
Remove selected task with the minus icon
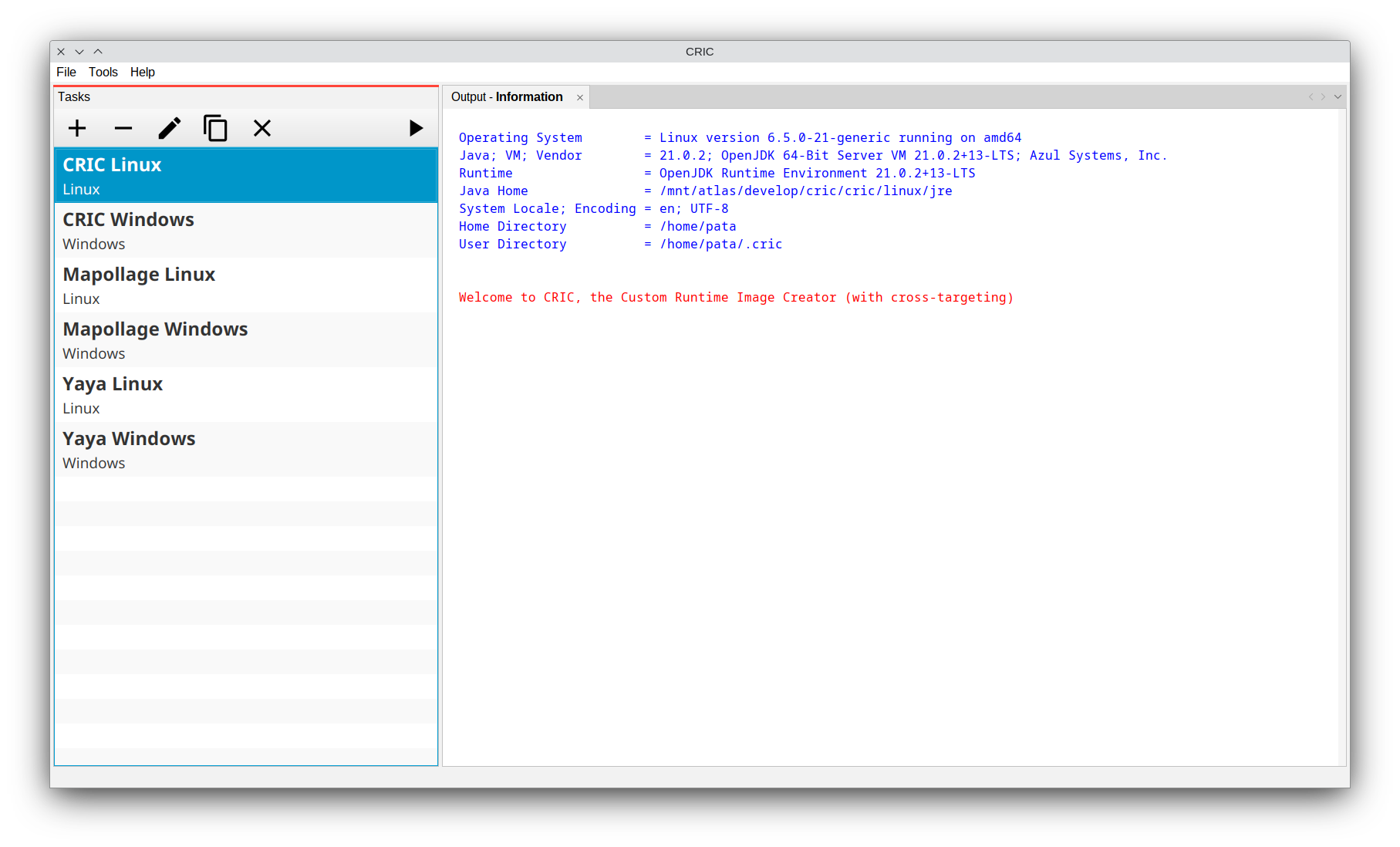123,128
